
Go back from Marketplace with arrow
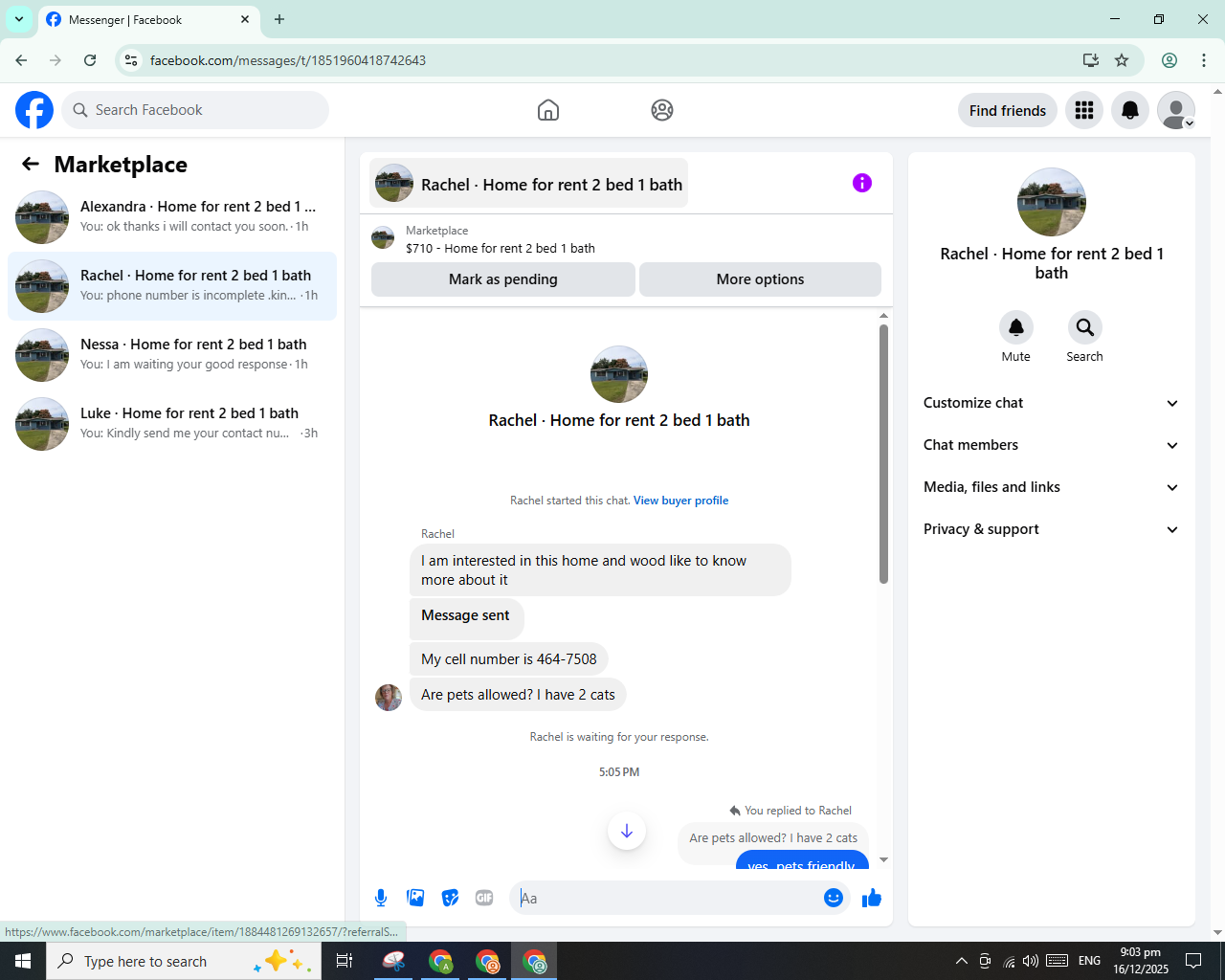(x=31, y=164)
